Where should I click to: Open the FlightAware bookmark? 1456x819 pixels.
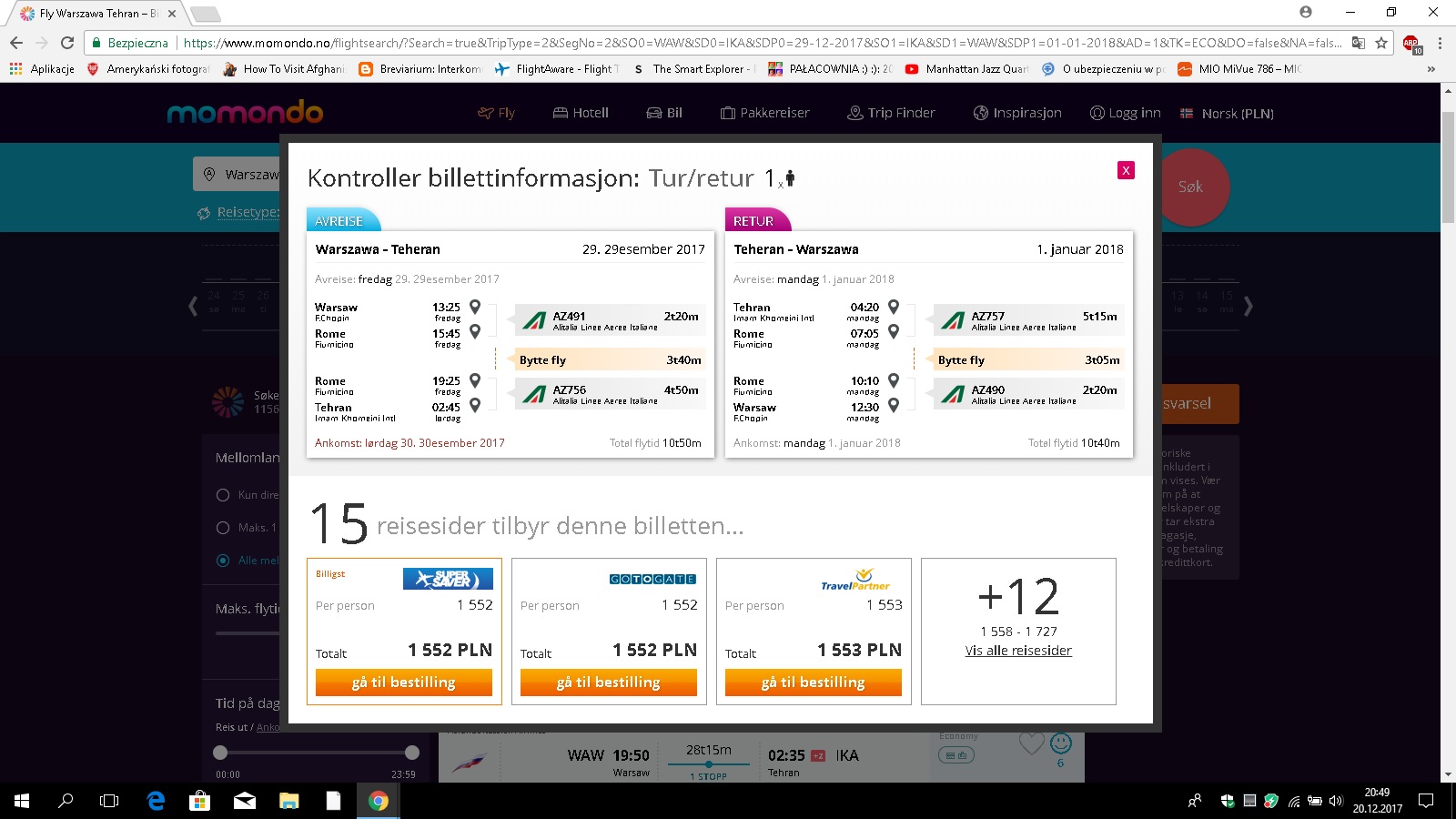pyautogui.click(x=558, y=69)
